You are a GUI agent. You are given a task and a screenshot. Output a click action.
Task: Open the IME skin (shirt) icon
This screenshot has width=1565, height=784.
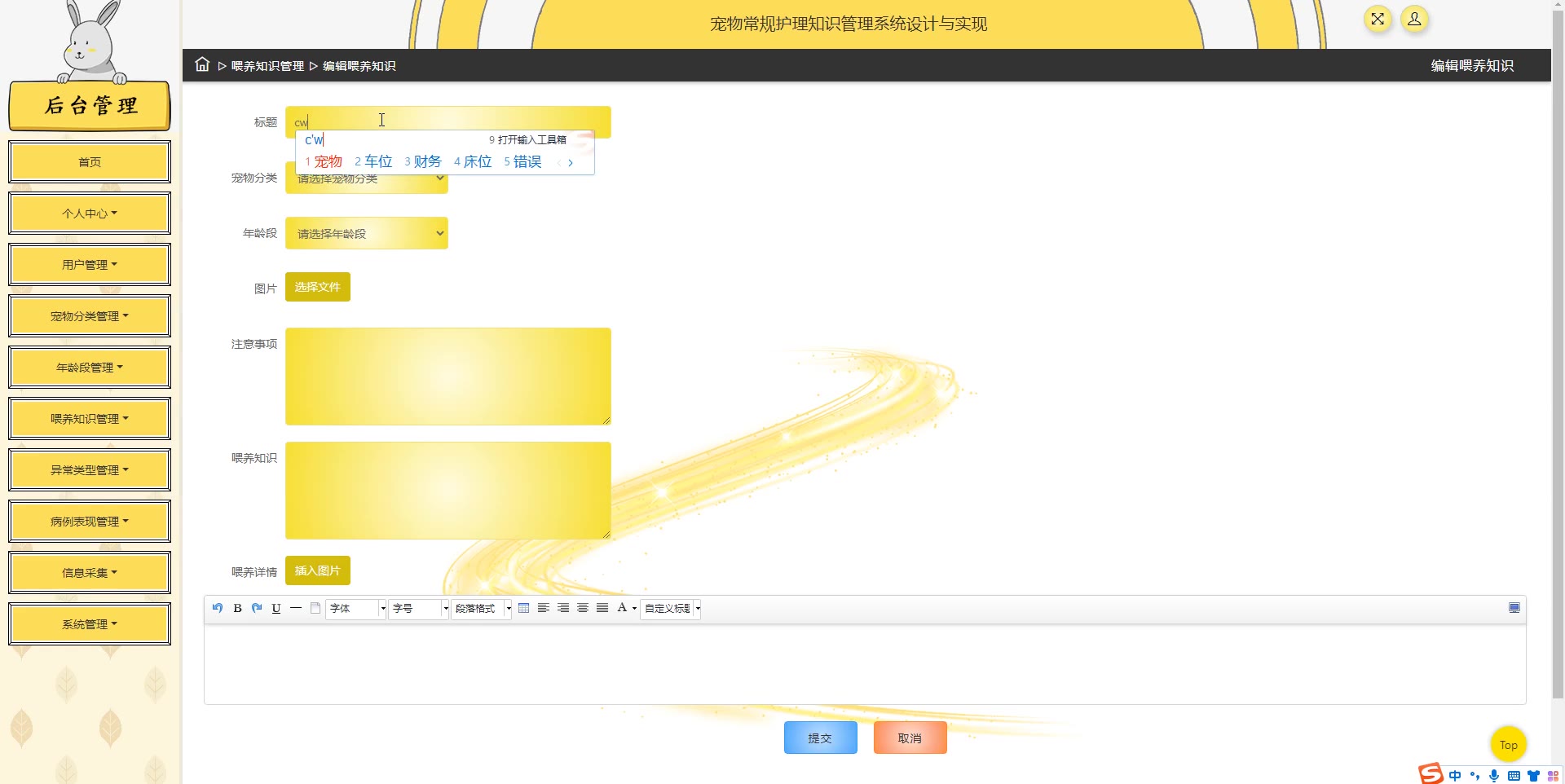tap(1533, 776)
